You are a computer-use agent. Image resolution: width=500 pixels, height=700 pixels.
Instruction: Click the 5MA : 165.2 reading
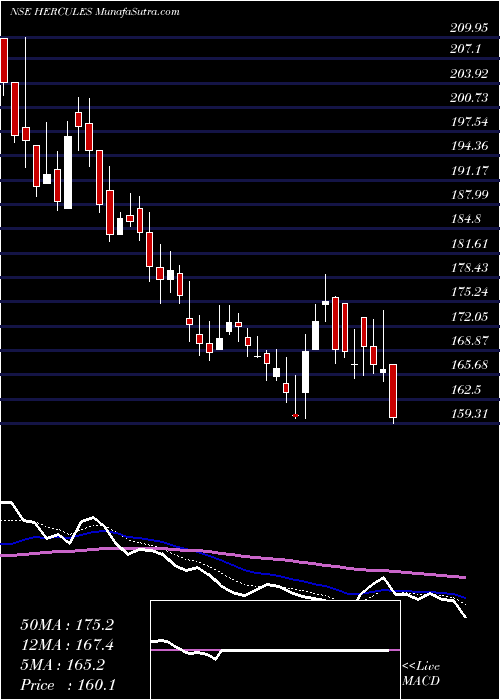62,665
